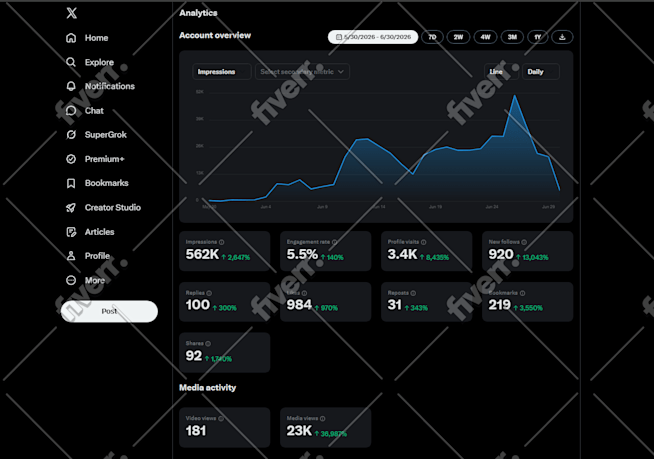Select the 3M time range
654x459 pixels.
click(512, 37)
